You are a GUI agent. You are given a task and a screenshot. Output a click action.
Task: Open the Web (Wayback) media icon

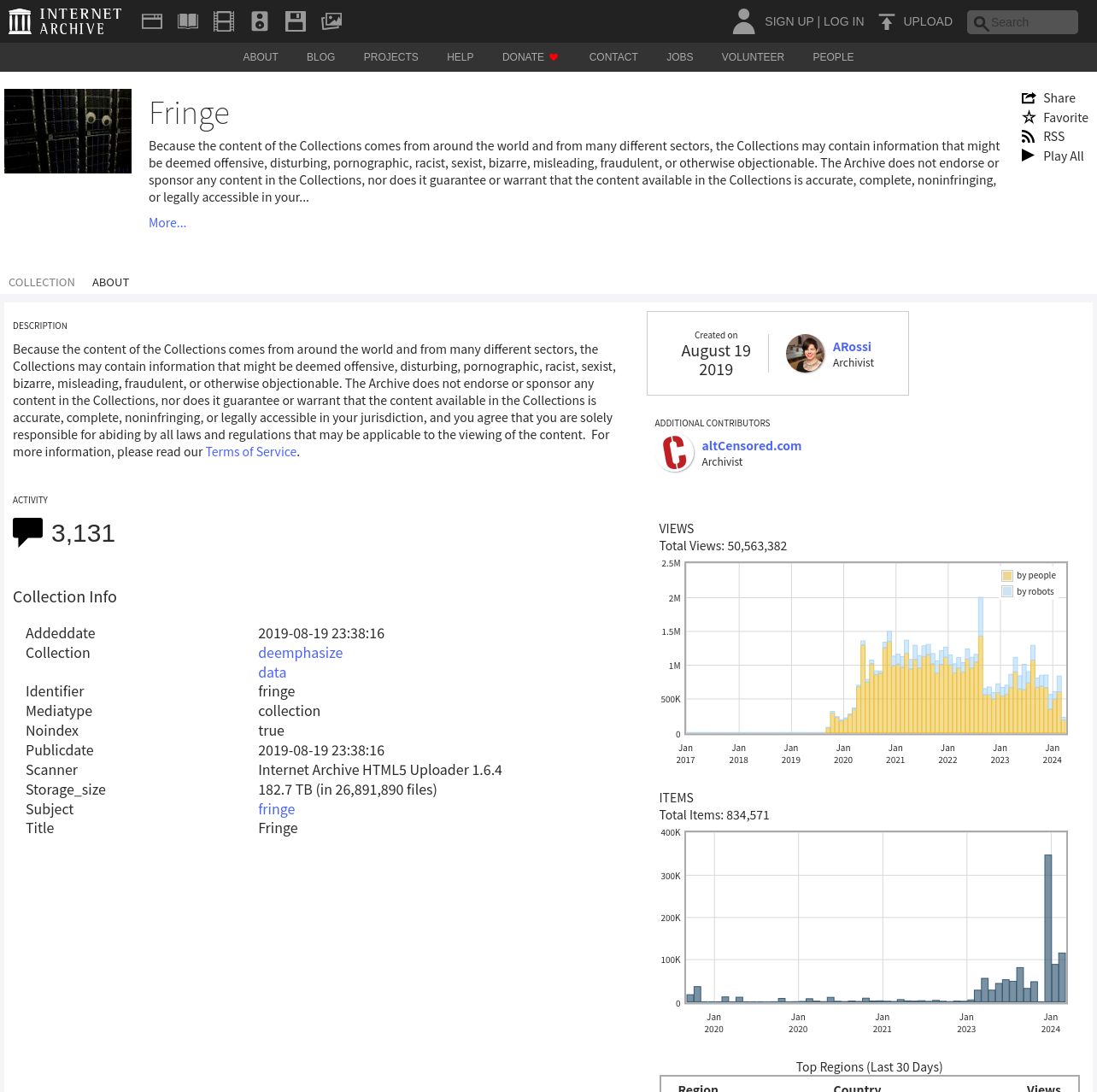[x=152, y=21]
